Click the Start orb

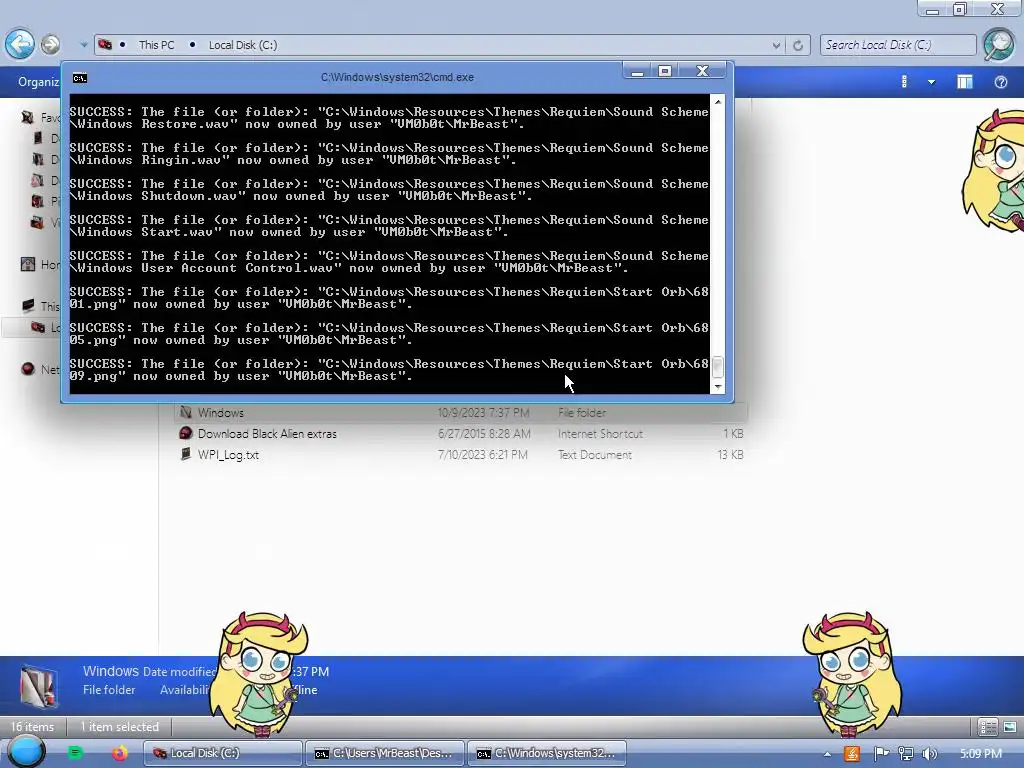tap(25, 752)
